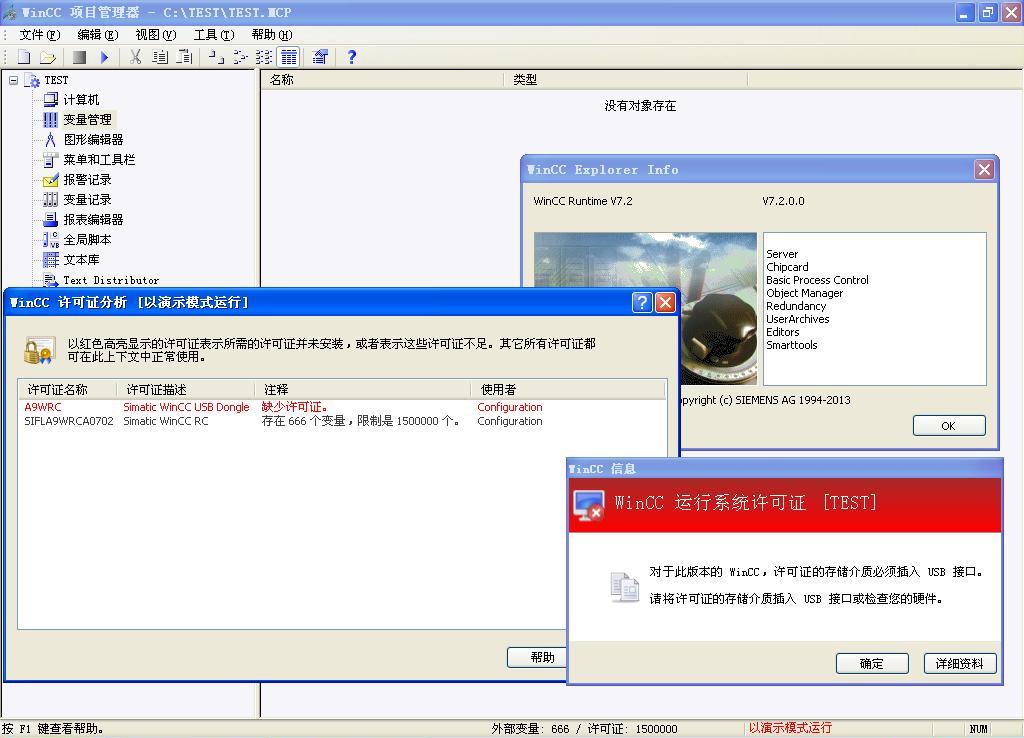Click the New project toolbar icon
The height and width of the screenshot is (738, 1024).
24,57
